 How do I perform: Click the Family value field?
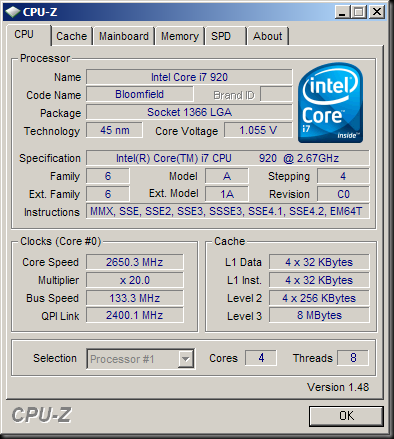point(108,176)
